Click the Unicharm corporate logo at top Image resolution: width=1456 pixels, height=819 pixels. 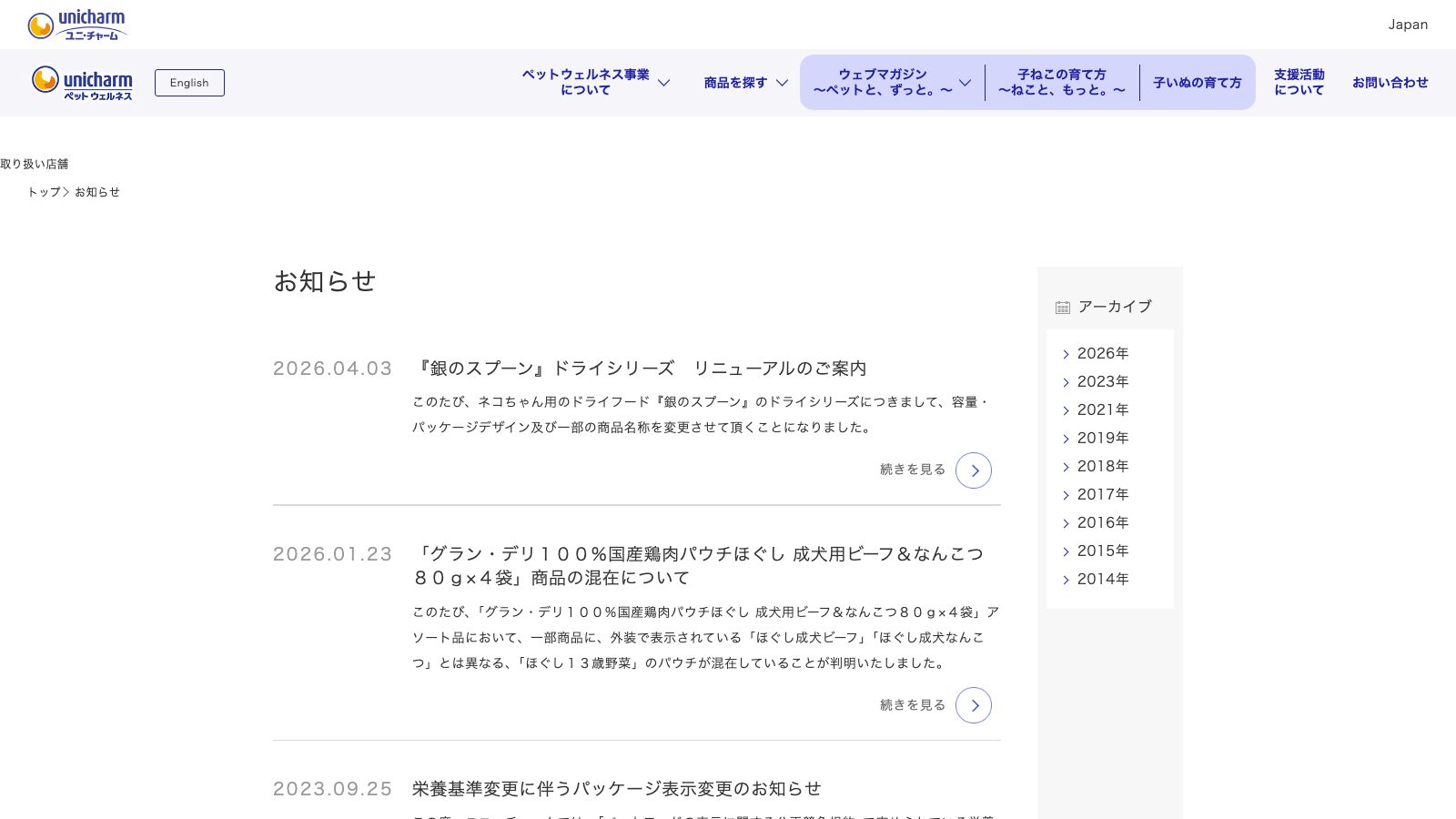77,25
